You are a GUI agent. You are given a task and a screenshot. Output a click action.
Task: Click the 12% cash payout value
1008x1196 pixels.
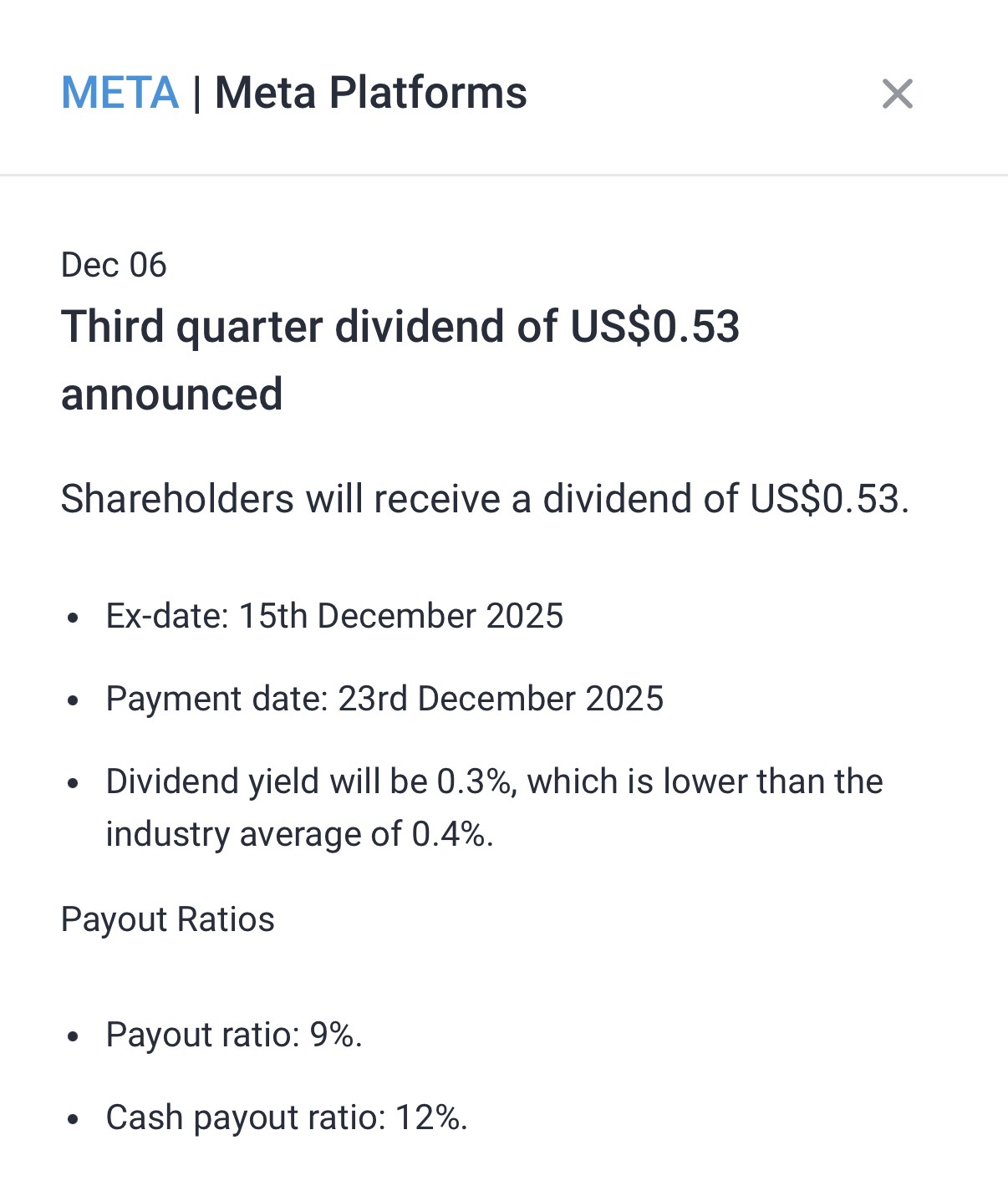(430, 1117)
